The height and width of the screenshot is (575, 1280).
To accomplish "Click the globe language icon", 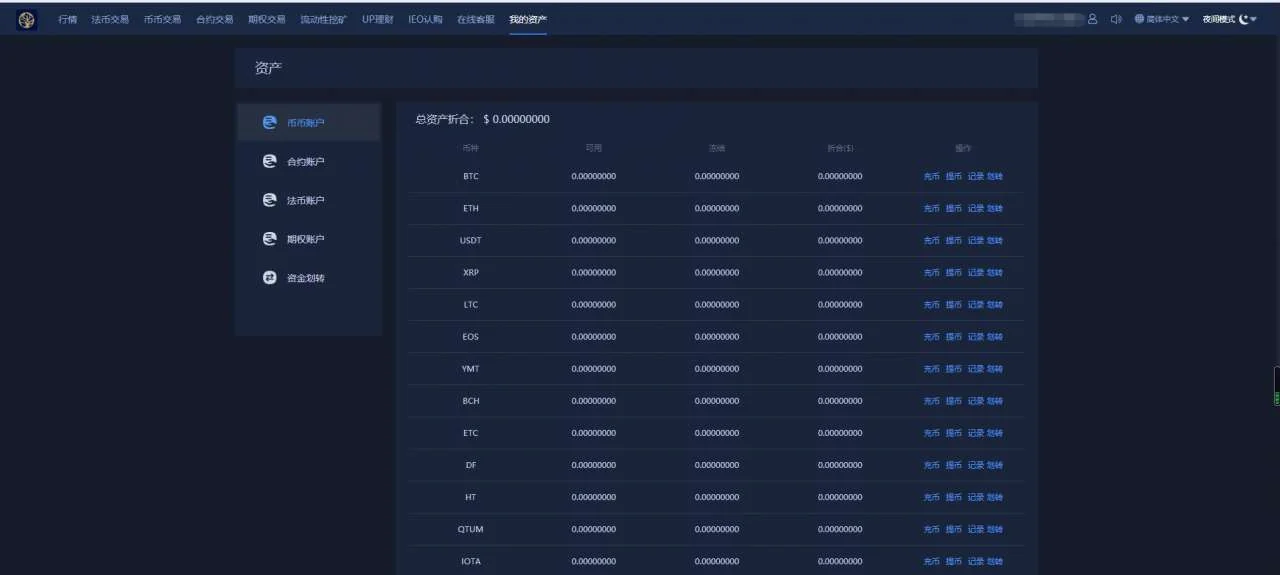I will (1139, 19).
